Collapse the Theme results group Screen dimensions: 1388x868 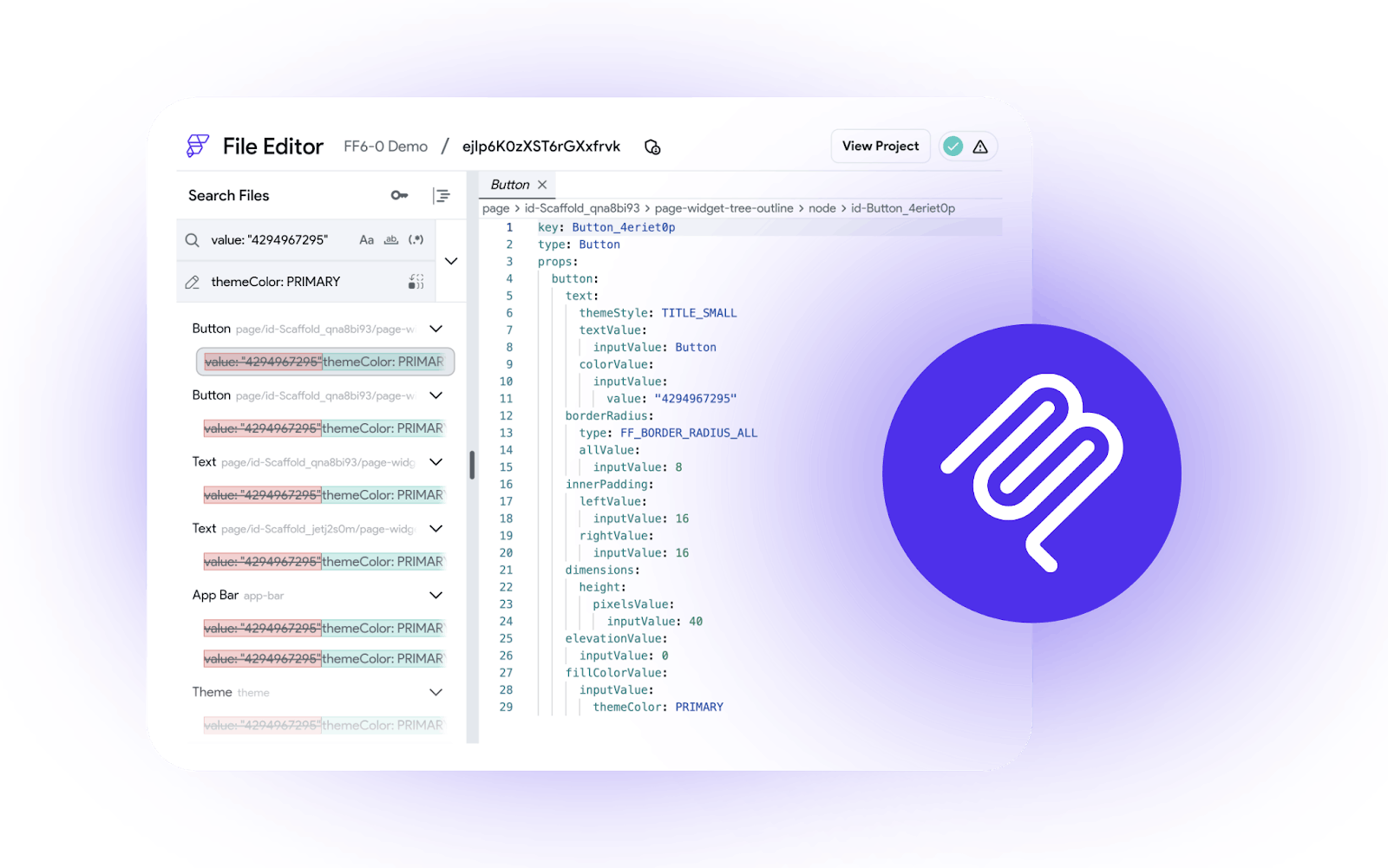pos(436,692)
